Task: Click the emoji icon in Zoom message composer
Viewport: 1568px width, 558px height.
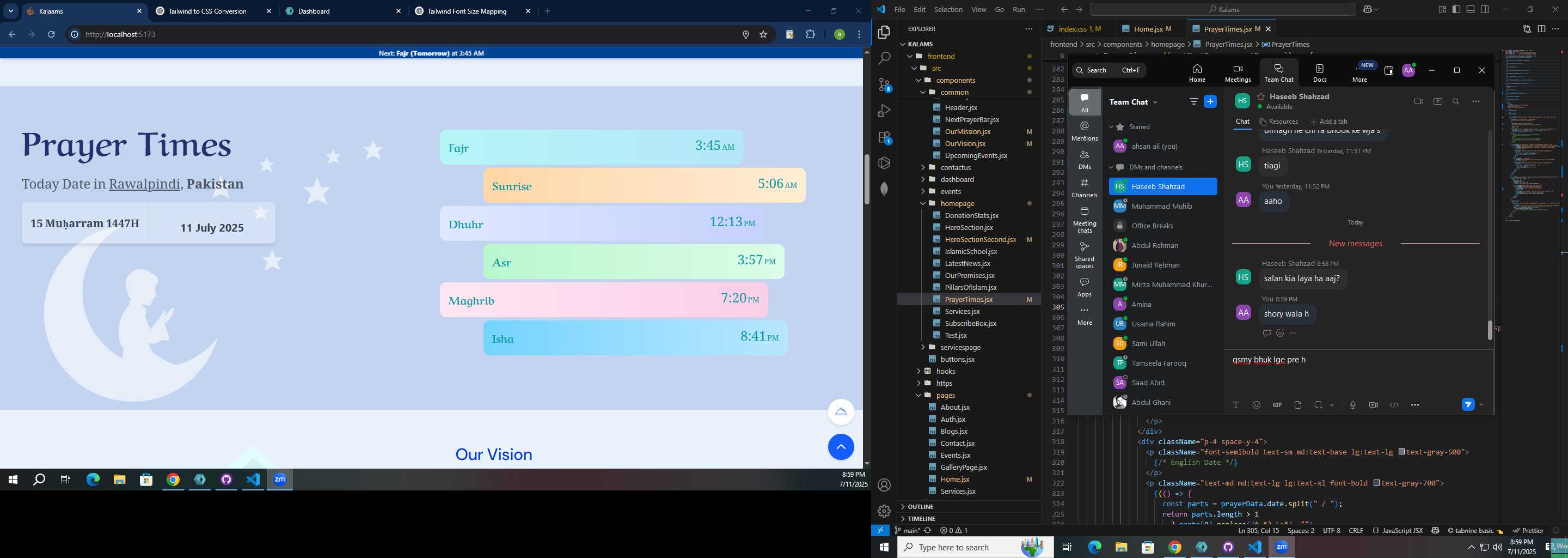Action: (x=1257, y=405)
